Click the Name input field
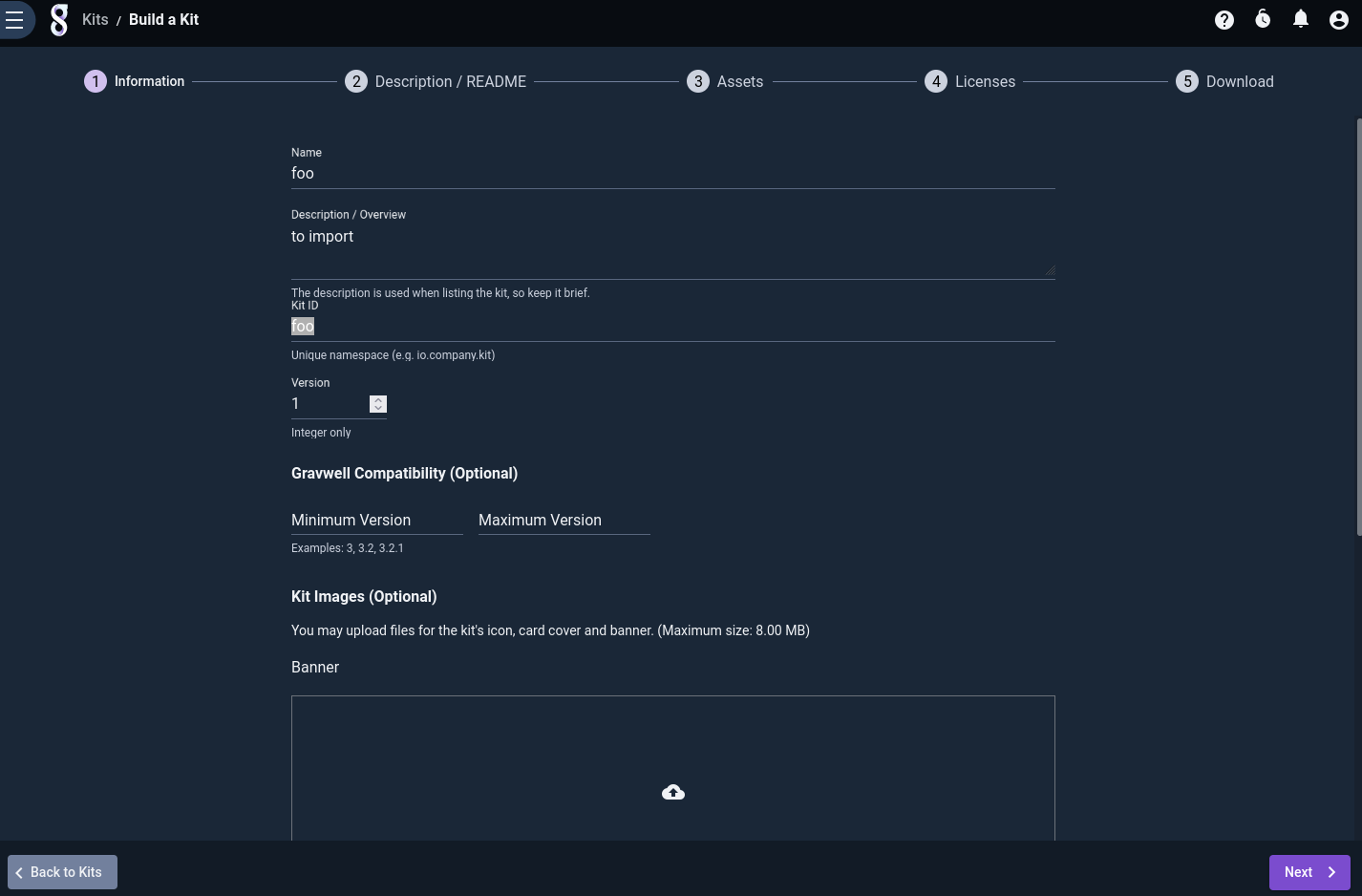1362x896 pixels. pyautogui.click(x=672, y=174)
